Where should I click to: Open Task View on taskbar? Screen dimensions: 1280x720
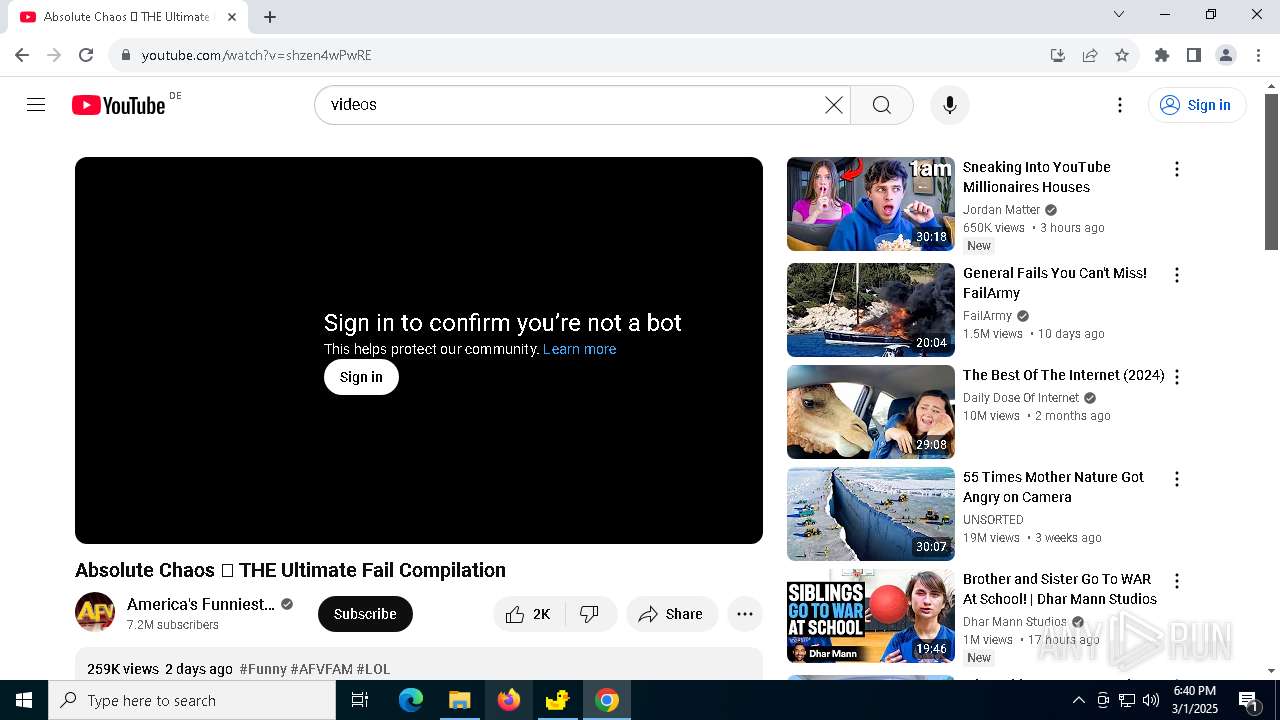[x=360, y=700]
